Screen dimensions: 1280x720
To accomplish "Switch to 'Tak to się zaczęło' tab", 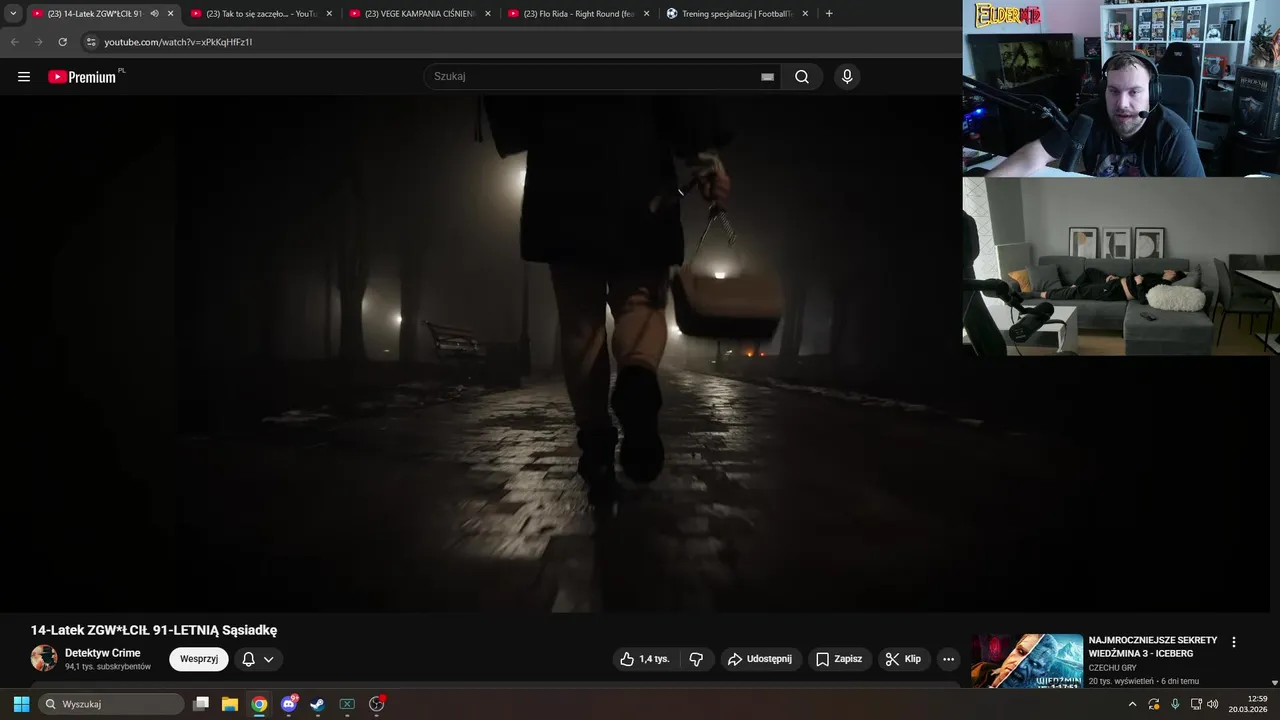I will 261,13.
